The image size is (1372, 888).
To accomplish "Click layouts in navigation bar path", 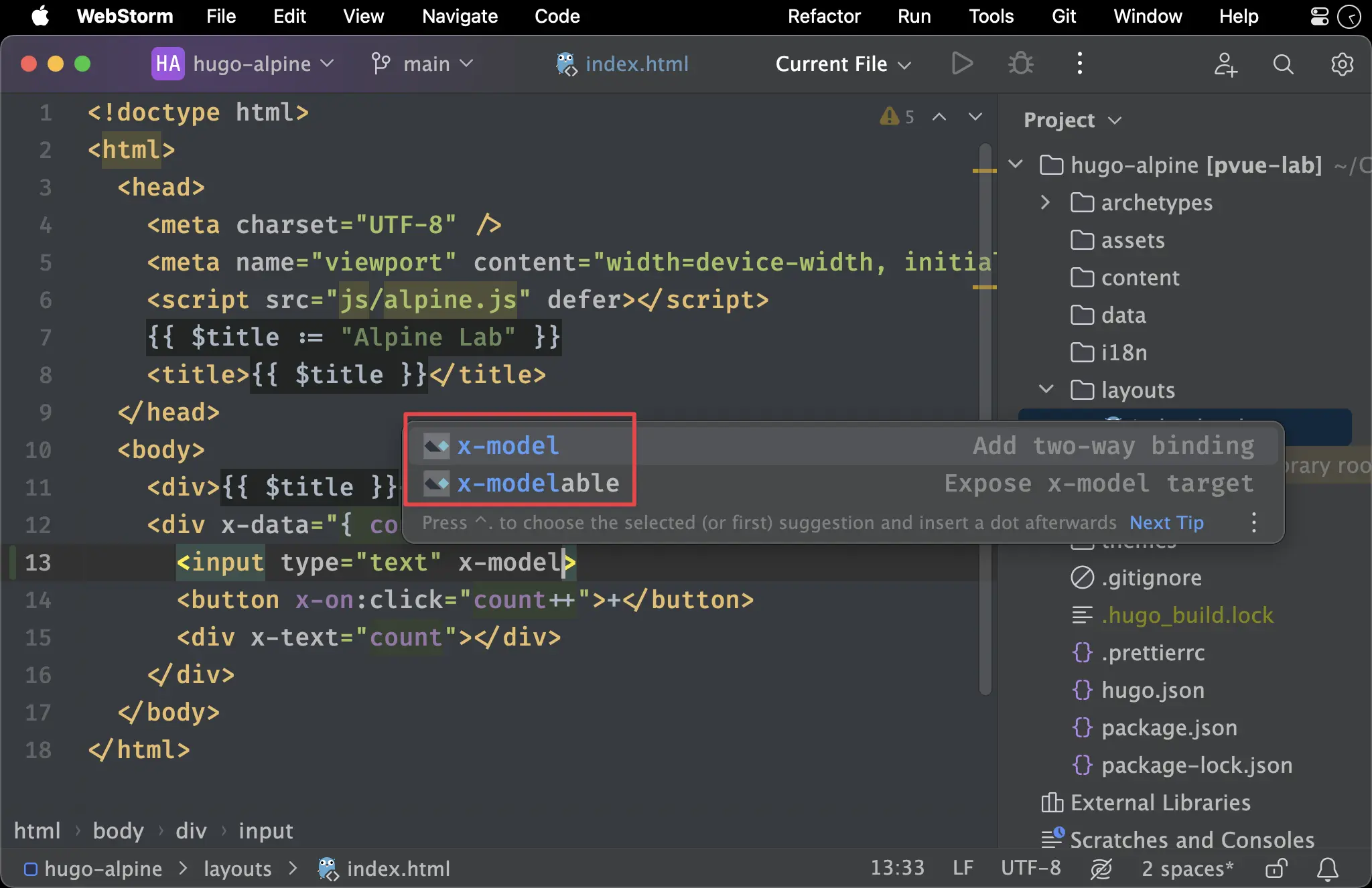I will (x=237, y=869).
